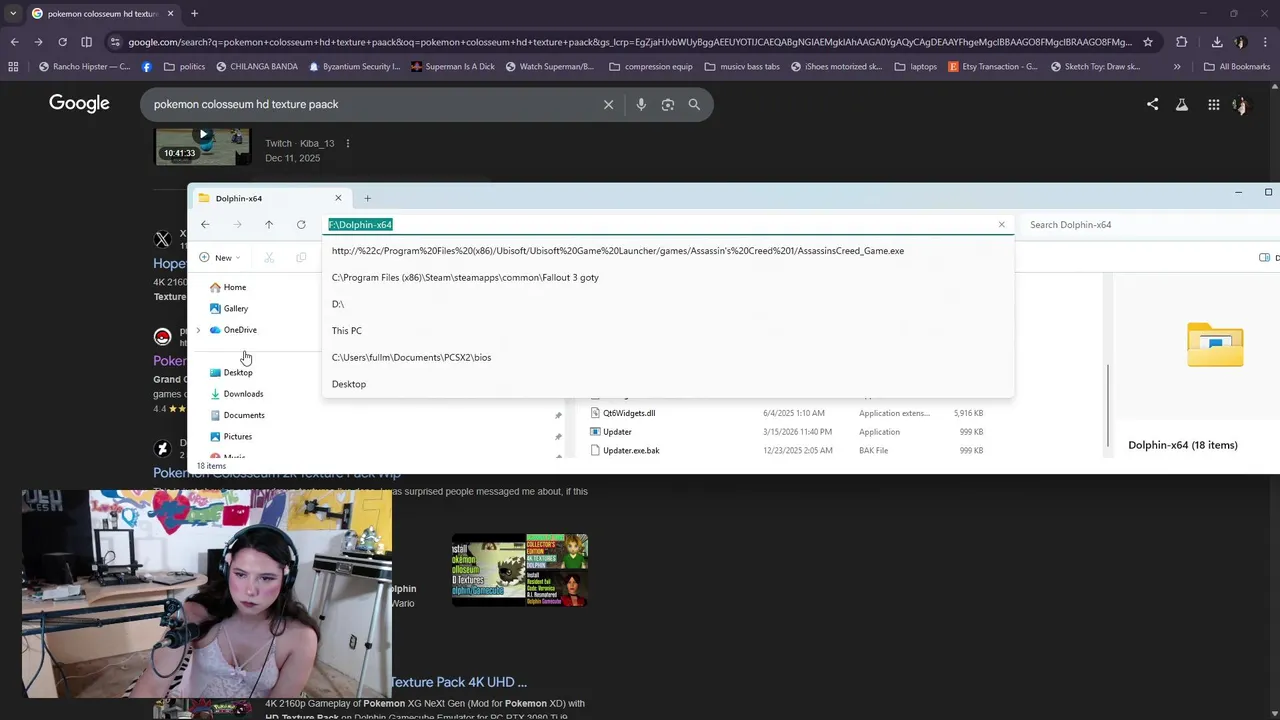Image resolution: width=1280 pixels, height=720 pixels.
Task: Share the Google results page
Action: [x=1152, y=104]
